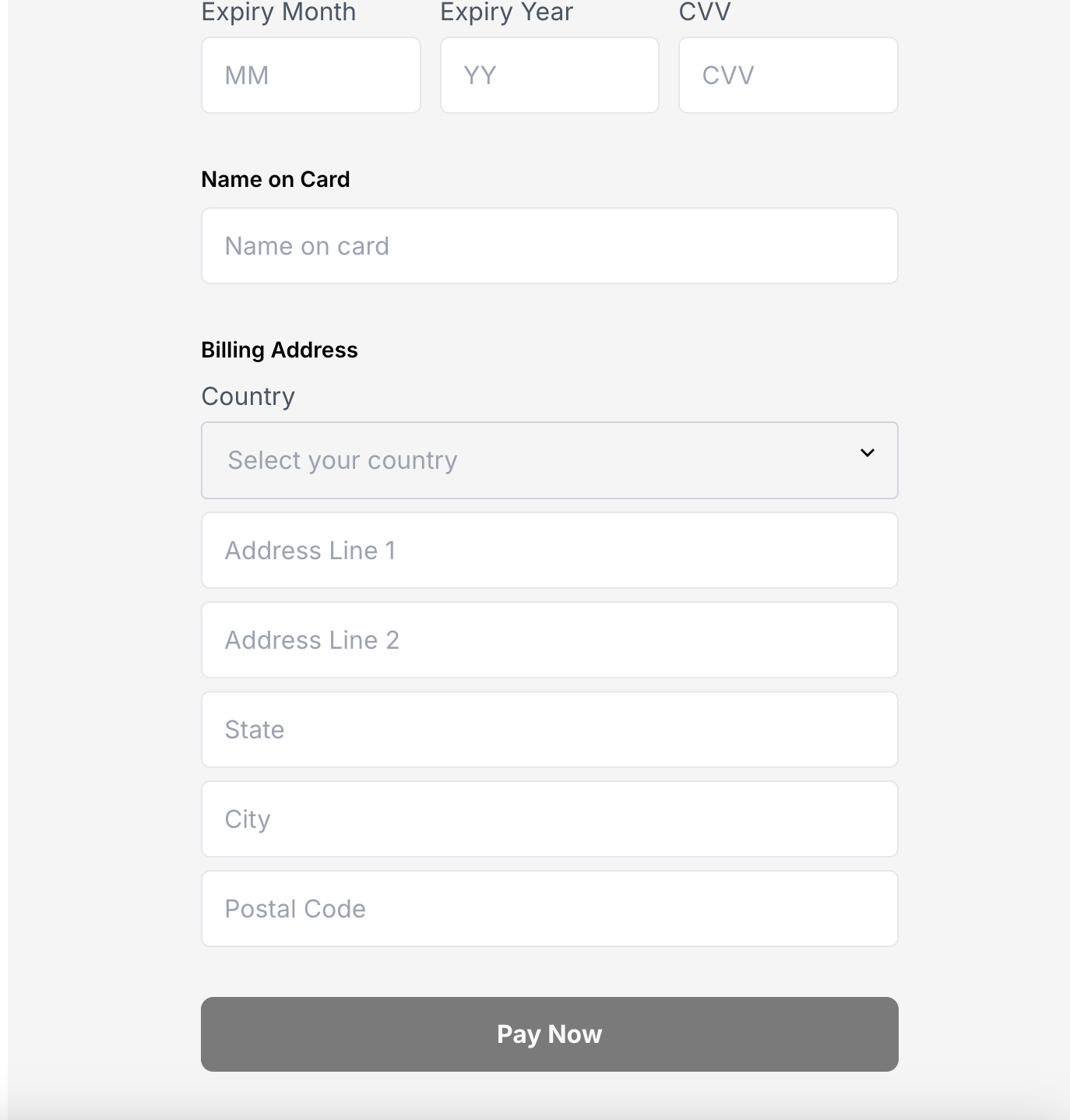Click the City input field
The height and width of the screenshot is (1120, 1070).
549,819
